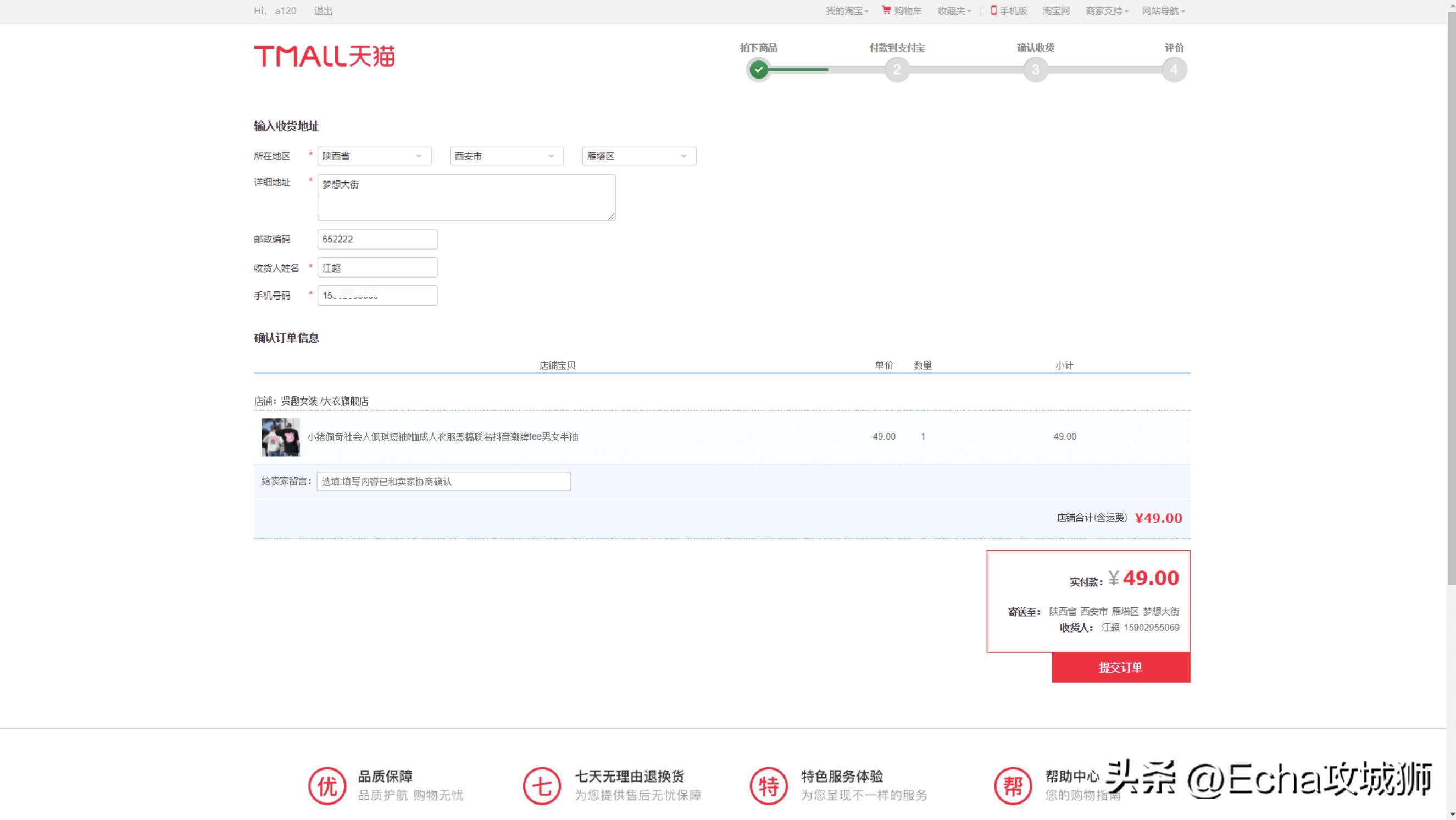
Task: Open the 雁塔区 district dropdown
Action: [x=638, y=156]
